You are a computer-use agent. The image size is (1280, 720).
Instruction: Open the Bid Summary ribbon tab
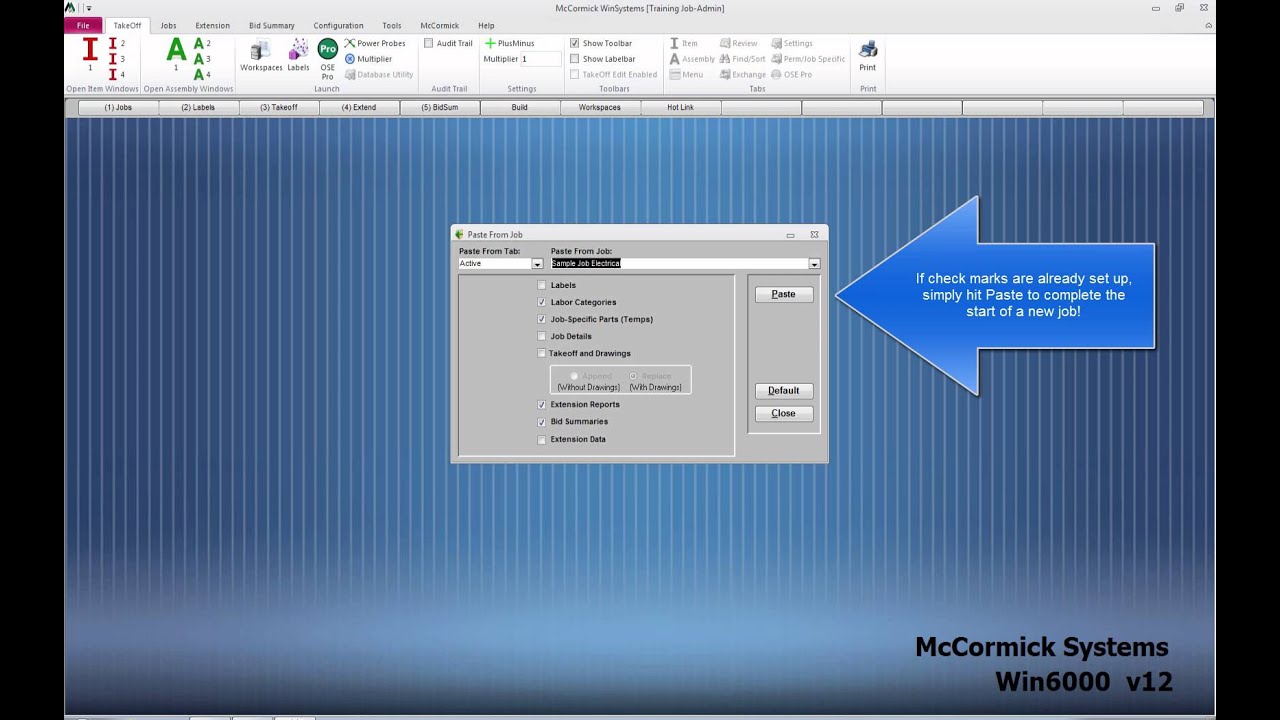tap(272, 25)
